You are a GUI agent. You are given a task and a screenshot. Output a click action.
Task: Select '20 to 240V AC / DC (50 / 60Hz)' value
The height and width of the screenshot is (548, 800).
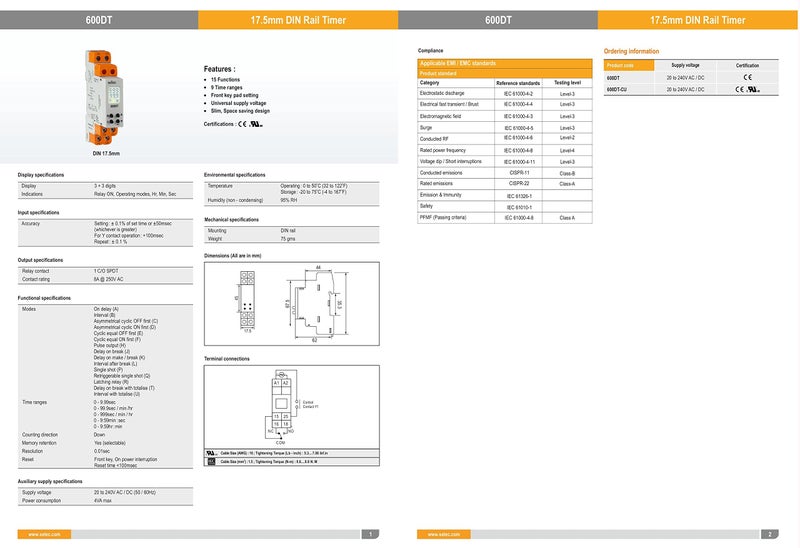124,493
